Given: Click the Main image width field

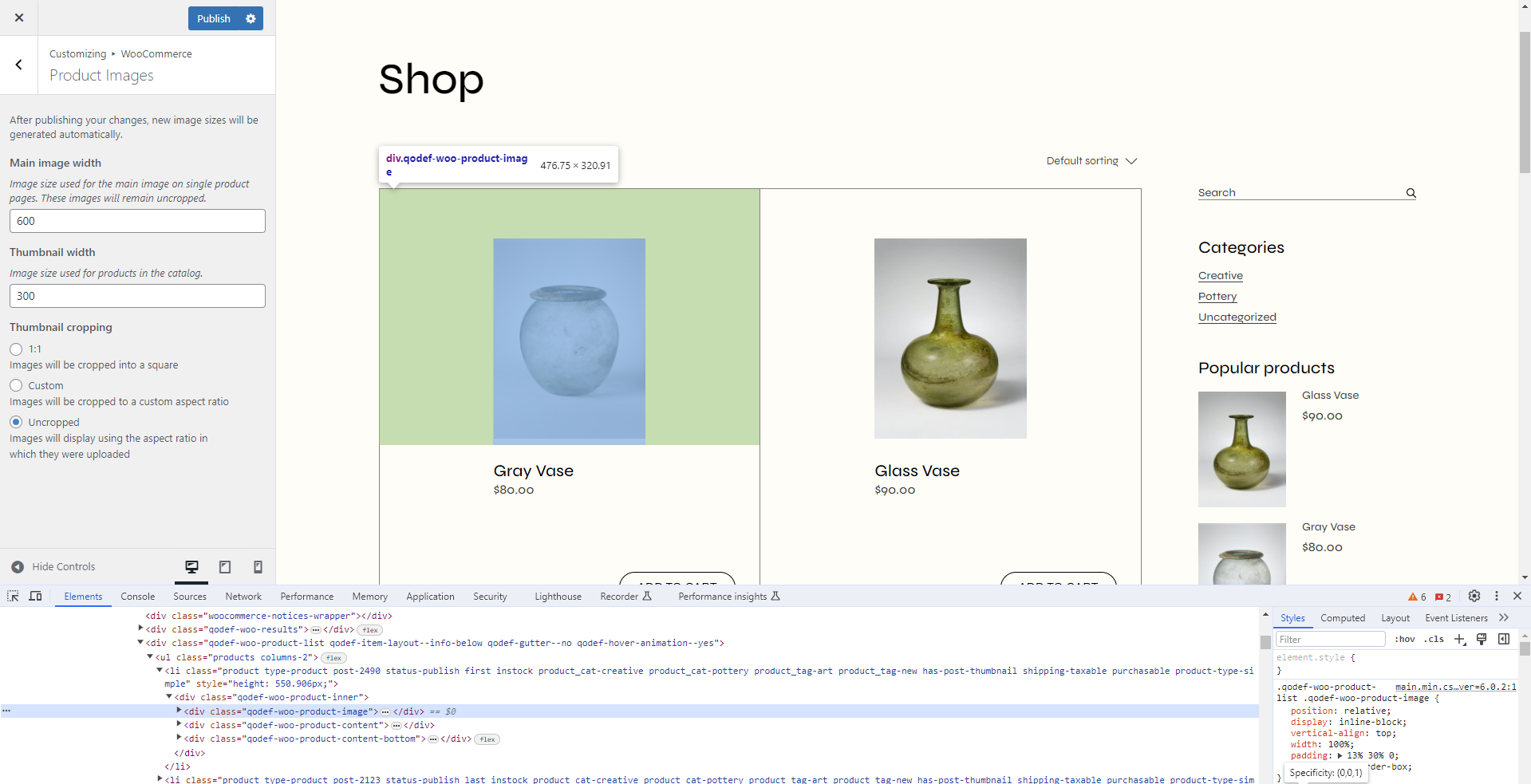Looking at the screenshot, I should (137, 221).
